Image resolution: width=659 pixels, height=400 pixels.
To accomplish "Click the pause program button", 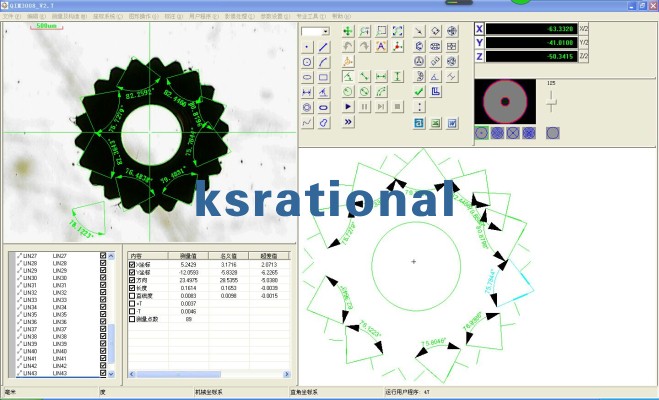I will tap(365, 106).
